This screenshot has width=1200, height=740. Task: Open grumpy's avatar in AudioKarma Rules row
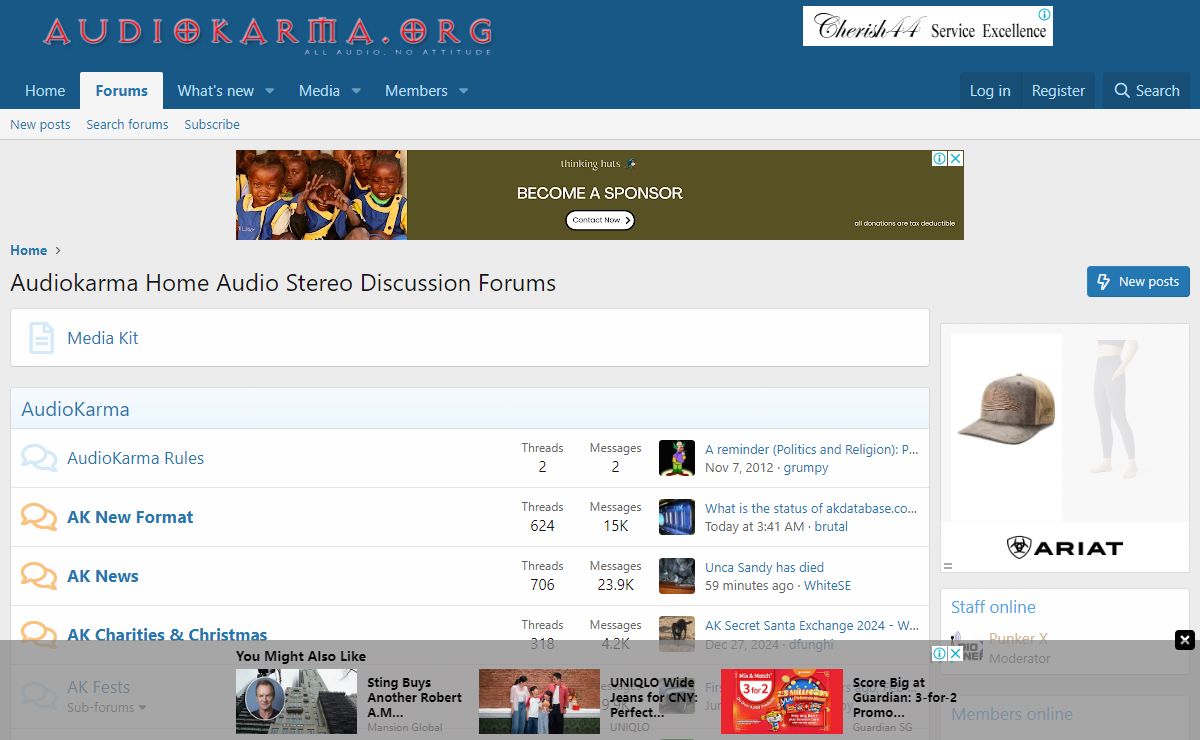pyautogui.click(x=677, y=458)
